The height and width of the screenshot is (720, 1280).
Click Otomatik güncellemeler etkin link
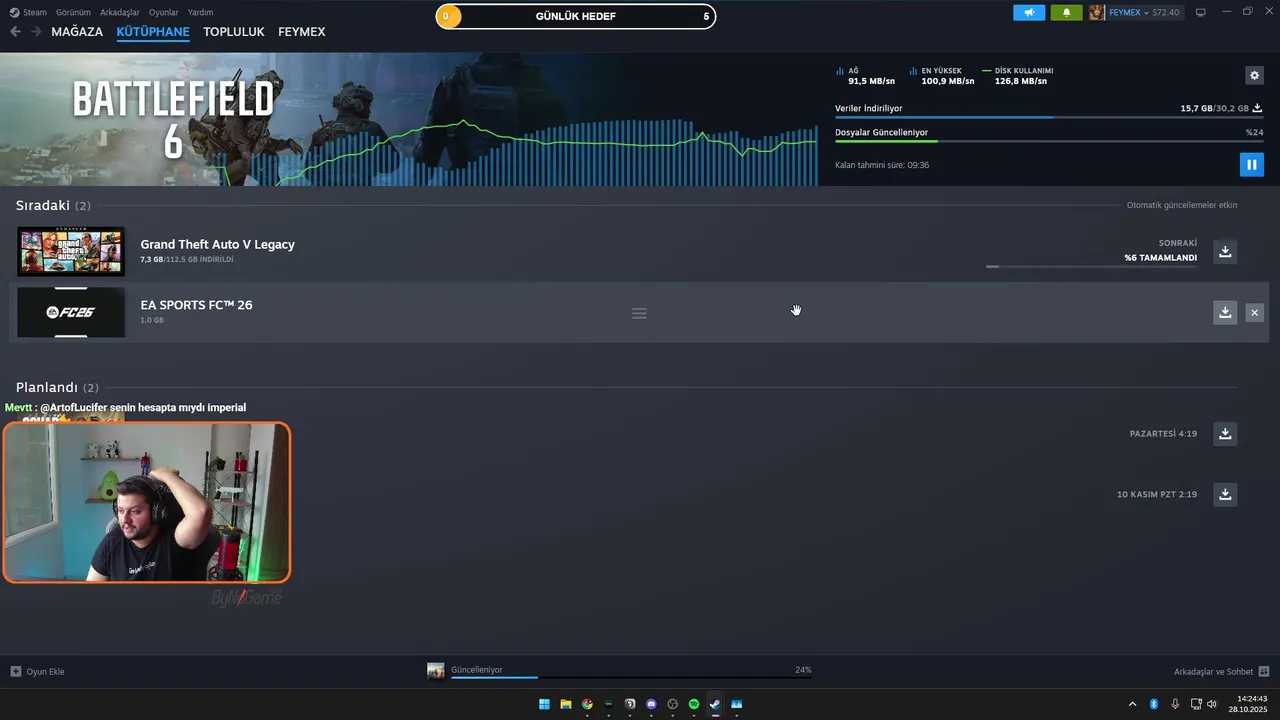click(1182, 205)
